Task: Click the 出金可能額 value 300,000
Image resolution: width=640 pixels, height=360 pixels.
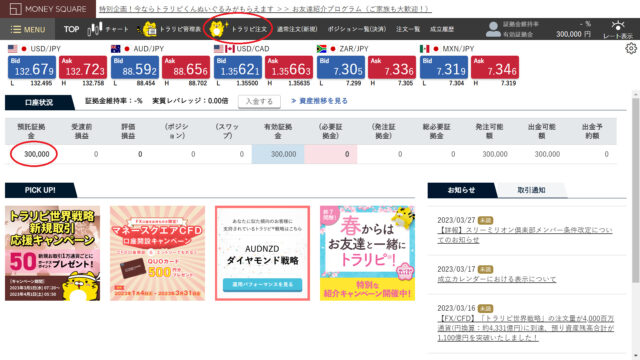Action: (547, 154)
